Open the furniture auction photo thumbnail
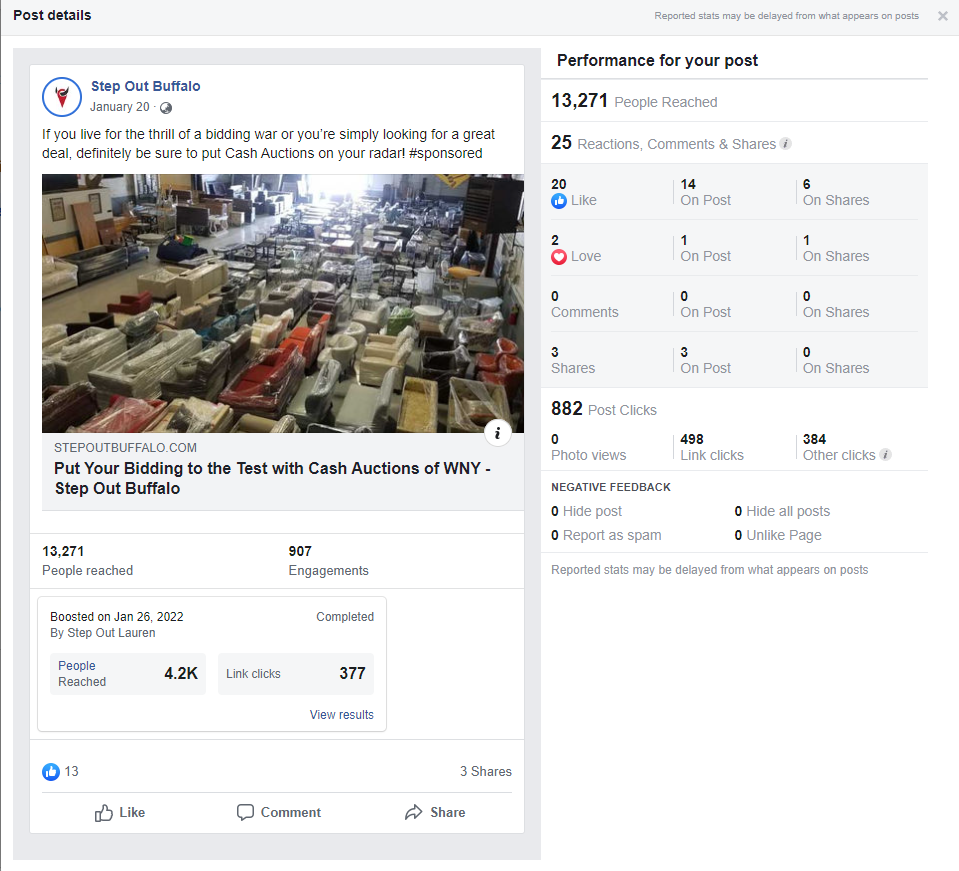This screenshot has height=871, width=959. tap(283, 303)
